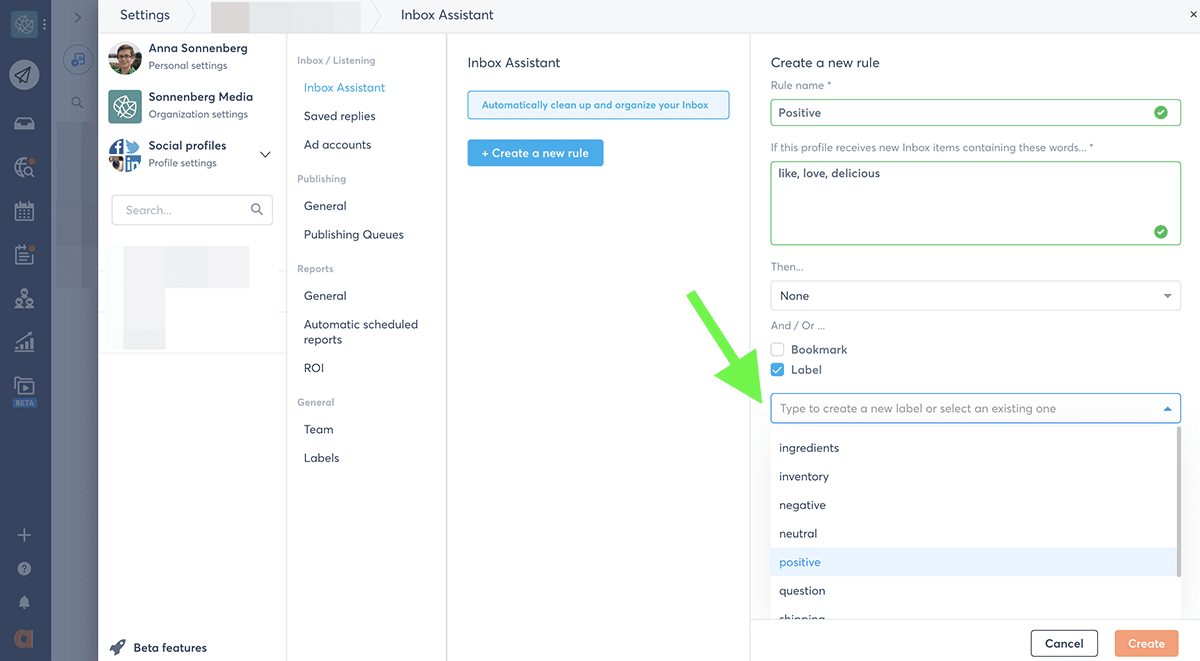Click the bar chart Reports icon
The width and height of the screenshot is (1200, 661).
25,343
